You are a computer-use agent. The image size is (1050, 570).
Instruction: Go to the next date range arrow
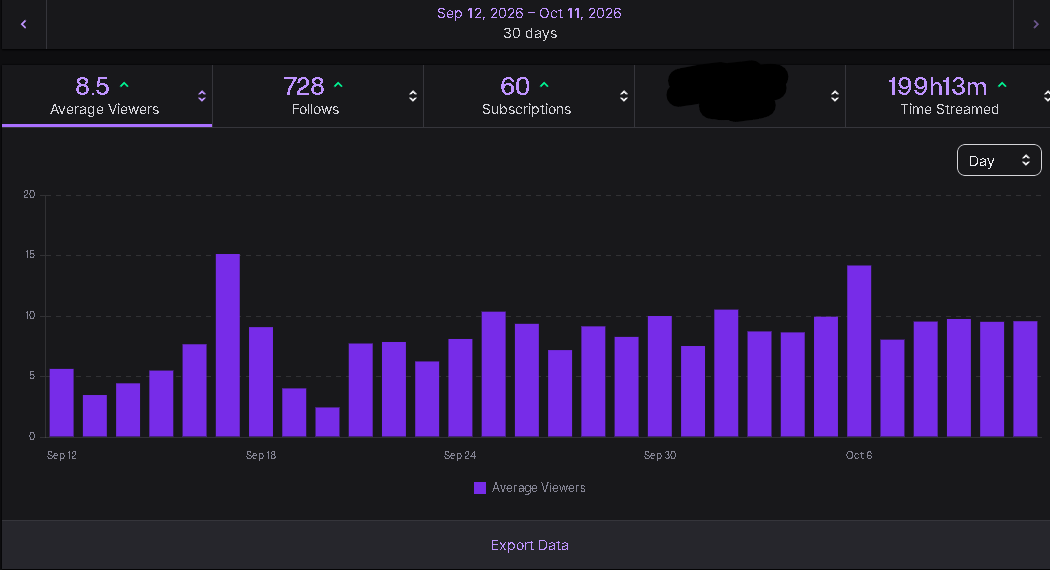coord(1035,24)
